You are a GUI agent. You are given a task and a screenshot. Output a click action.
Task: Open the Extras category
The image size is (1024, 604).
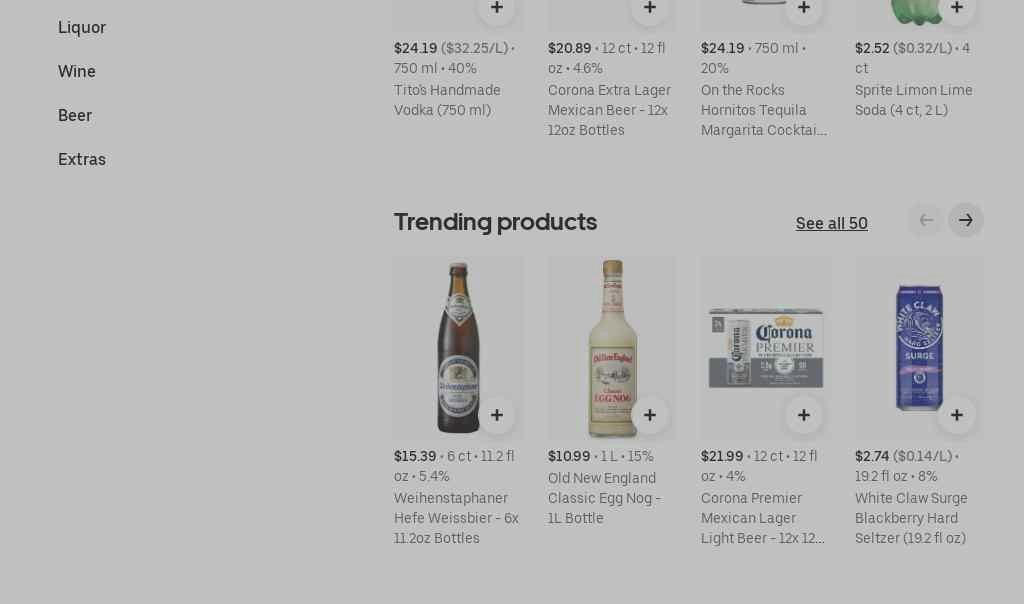[82, 160]
